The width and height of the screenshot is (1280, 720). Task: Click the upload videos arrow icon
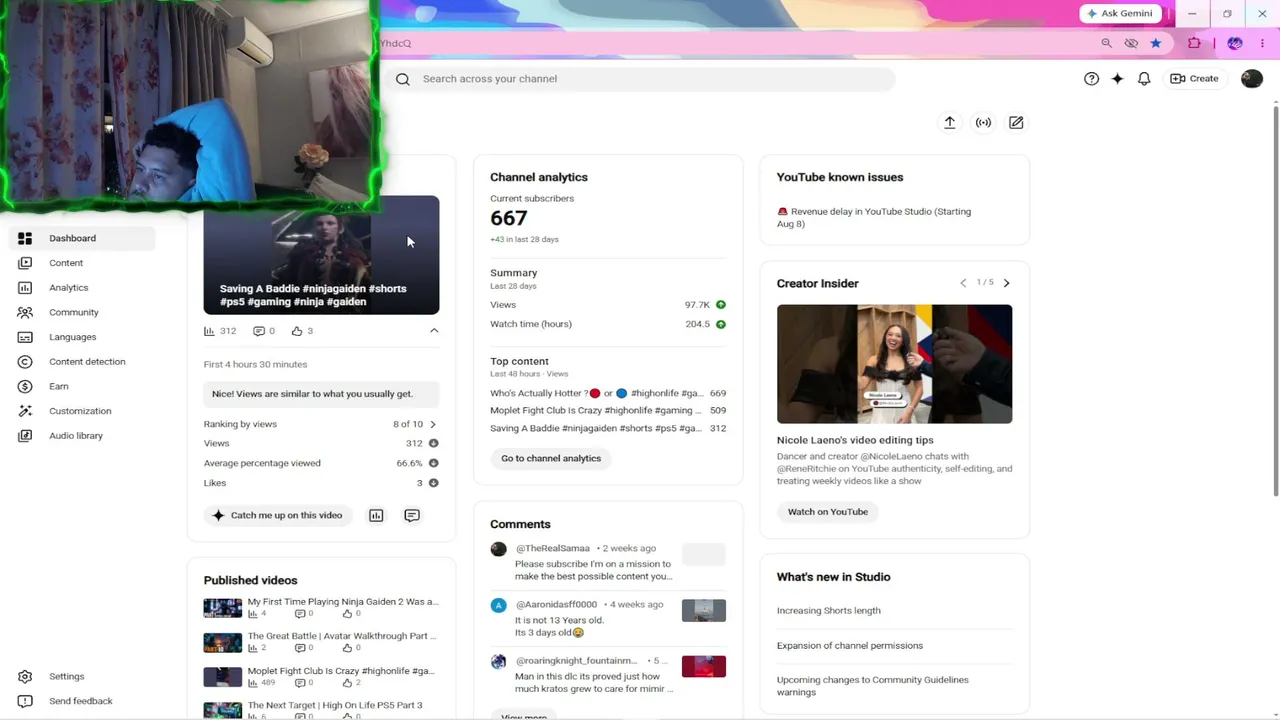pyautogui.click(x=950, y=122)
